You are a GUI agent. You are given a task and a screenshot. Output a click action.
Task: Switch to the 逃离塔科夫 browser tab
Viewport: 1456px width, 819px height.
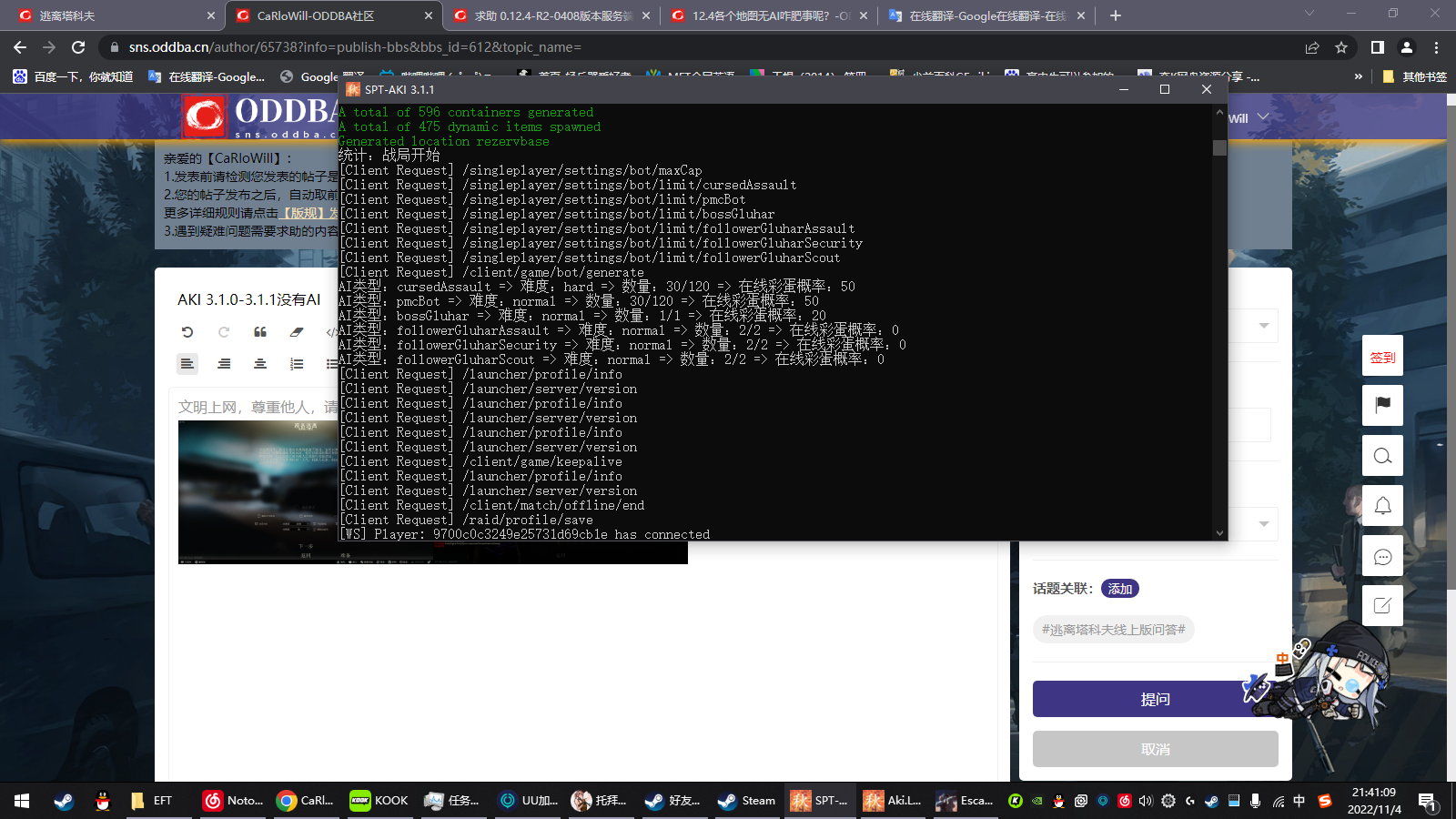click(109, 15)
